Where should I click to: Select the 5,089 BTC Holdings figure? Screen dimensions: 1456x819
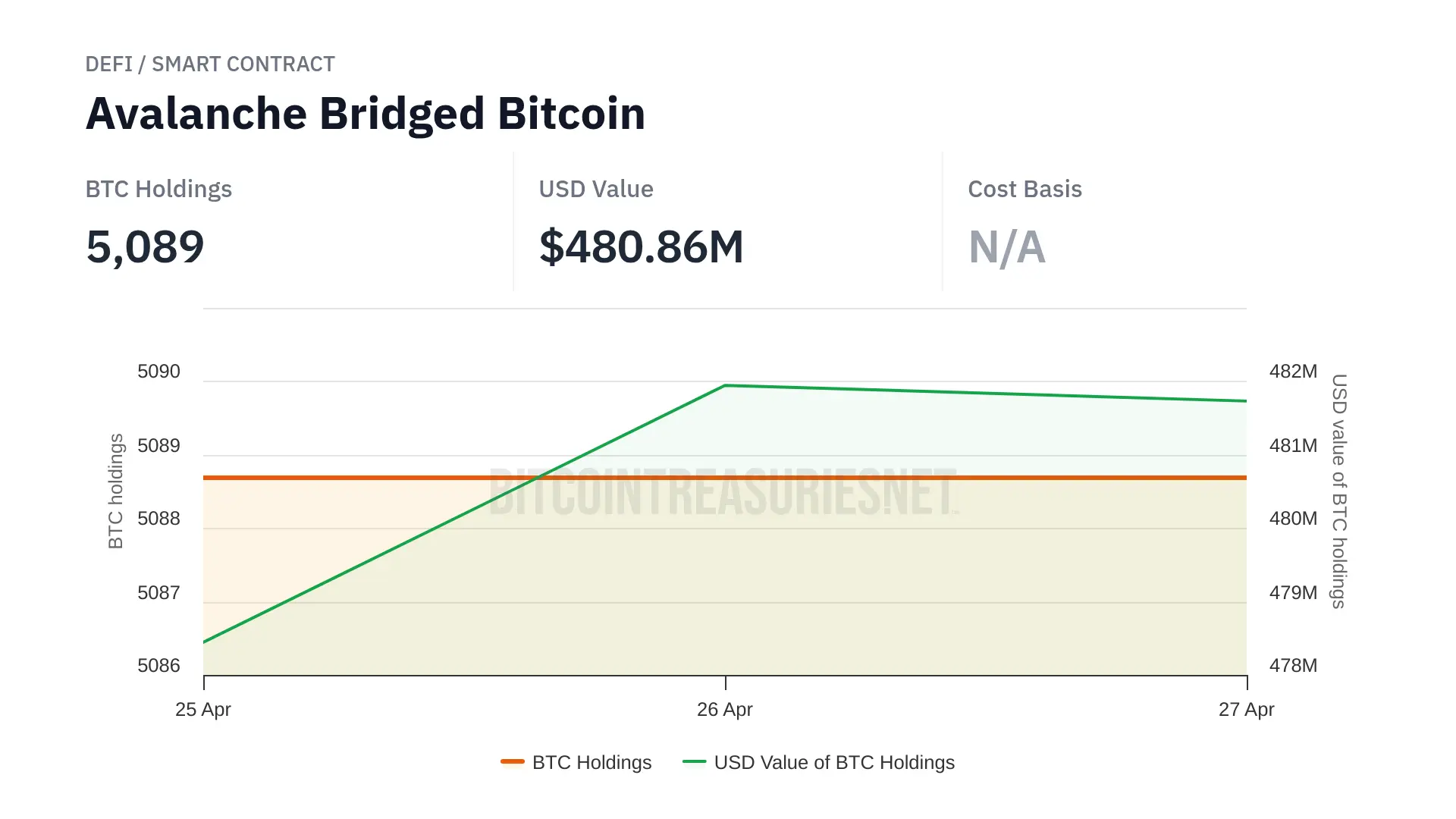(145, 247)
